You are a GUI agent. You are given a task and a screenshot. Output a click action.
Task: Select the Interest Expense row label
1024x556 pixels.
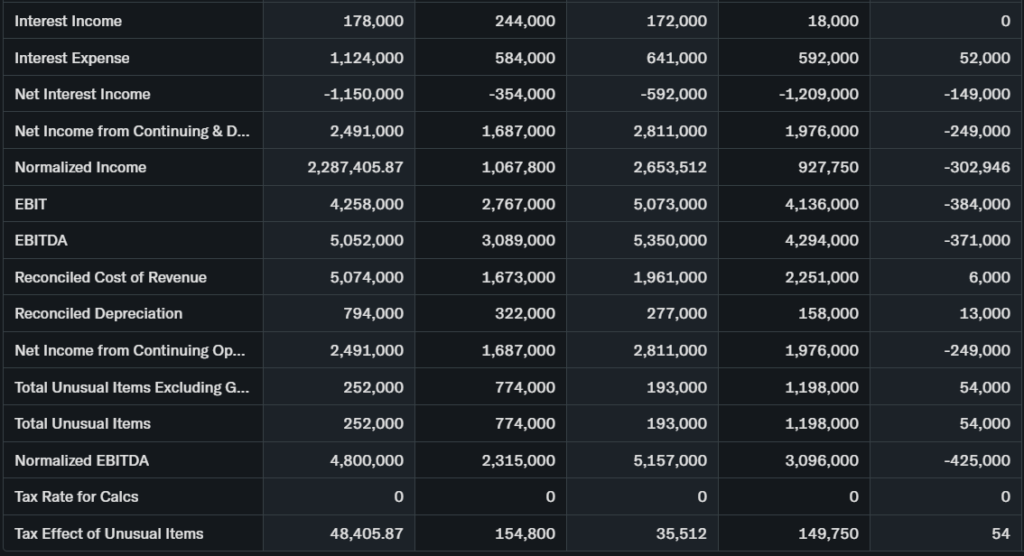click(x=72, y=58)
